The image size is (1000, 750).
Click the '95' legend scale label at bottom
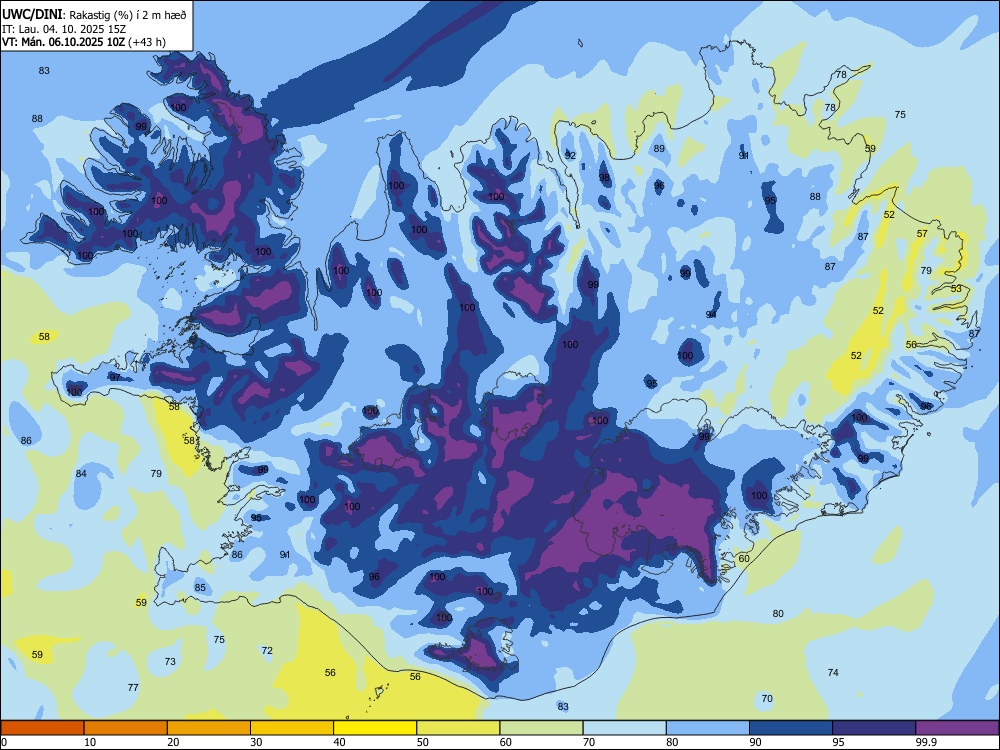[x=838, y=742]
